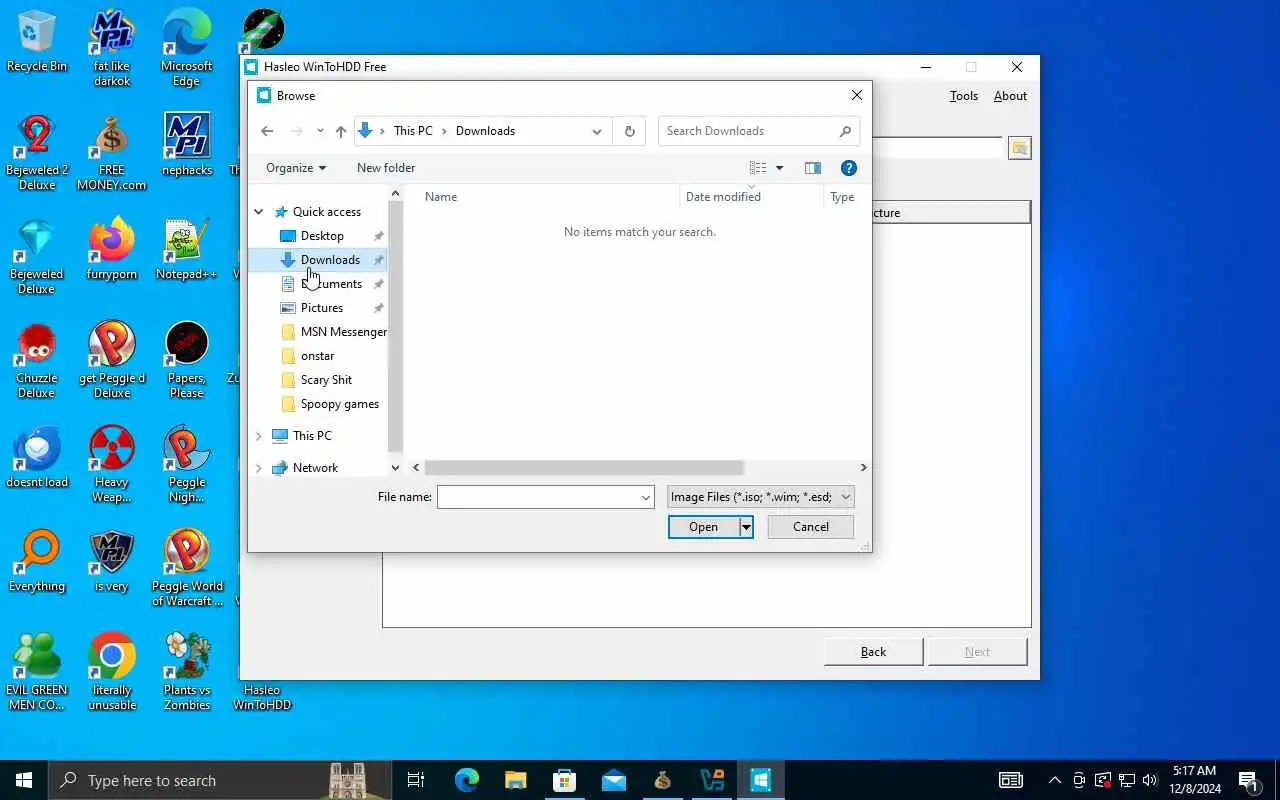Go up one folder level arrow

[341, 131]
